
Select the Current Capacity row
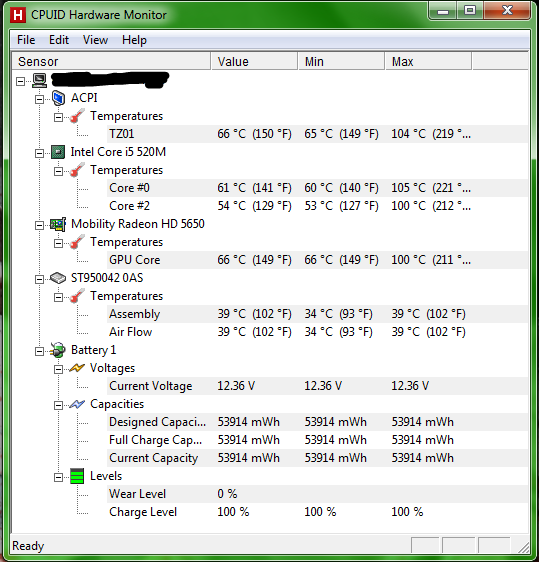pos(317,458)
